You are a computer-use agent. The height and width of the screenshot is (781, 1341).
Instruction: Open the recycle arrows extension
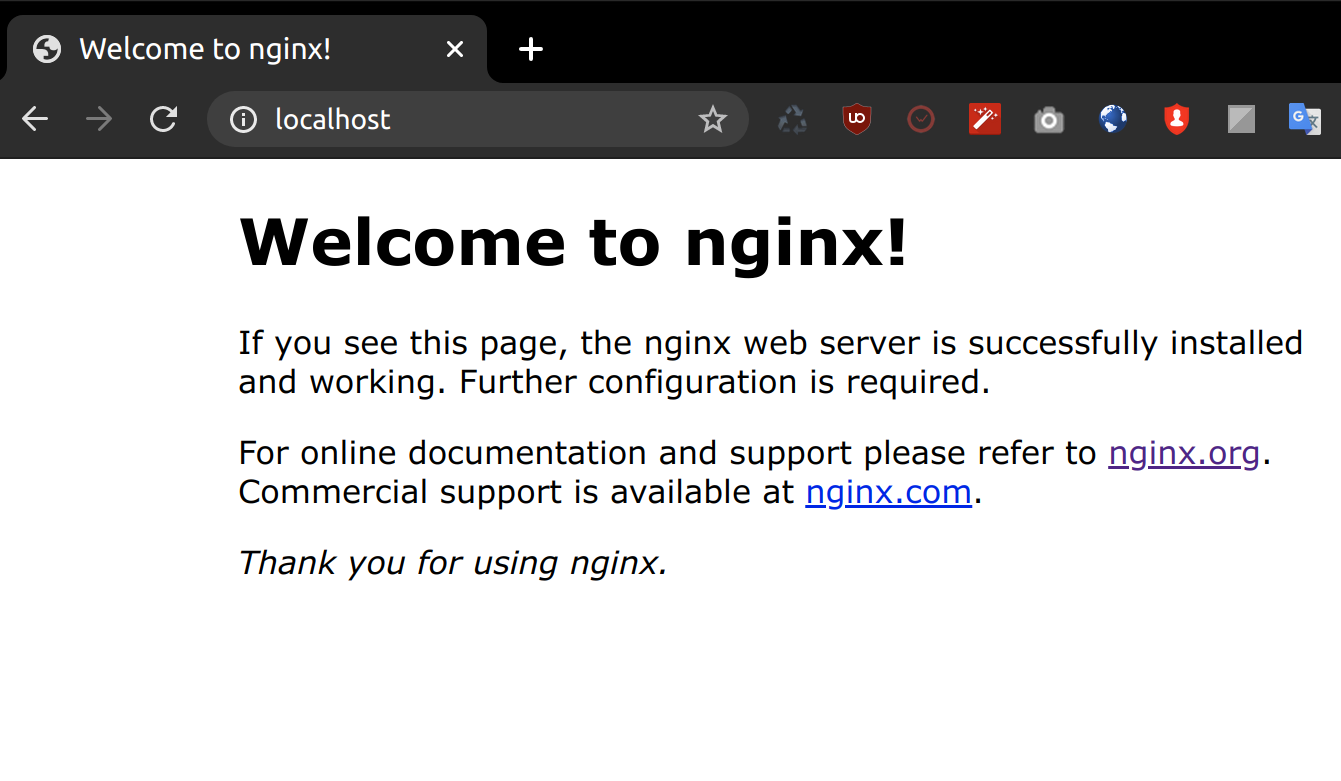coord(793,120)
